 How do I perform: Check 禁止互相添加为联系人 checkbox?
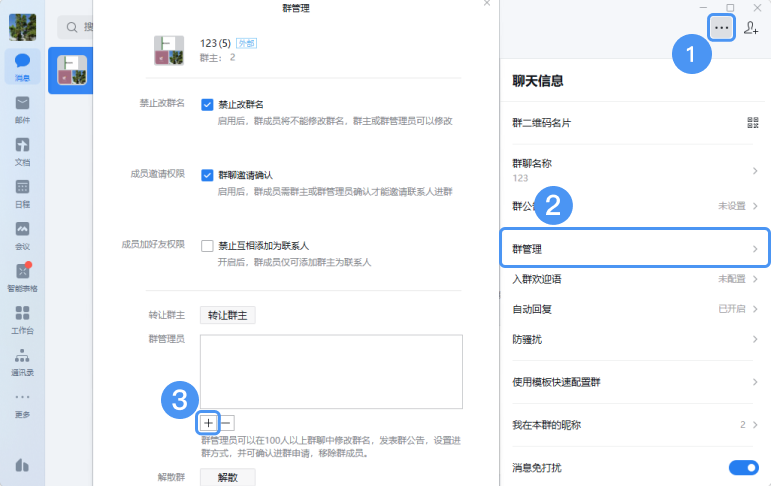(x=207, y=246)
